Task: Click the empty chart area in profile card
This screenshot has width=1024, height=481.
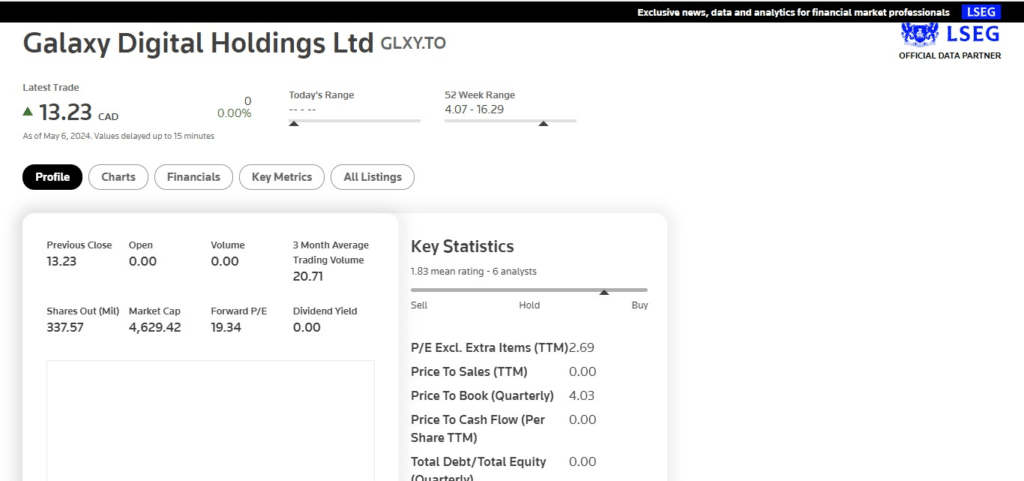Action: tap(210, 420)
